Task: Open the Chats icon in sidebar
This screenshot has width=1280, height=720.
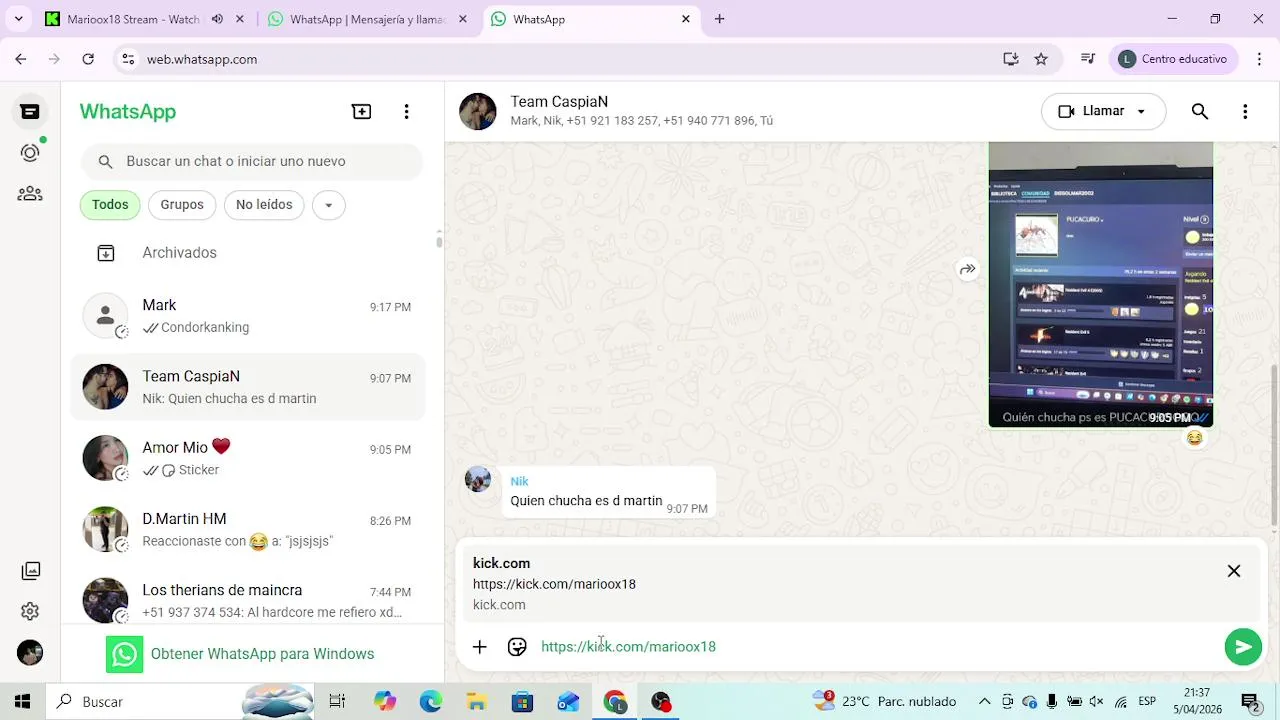Action: [x=30, y=112]
